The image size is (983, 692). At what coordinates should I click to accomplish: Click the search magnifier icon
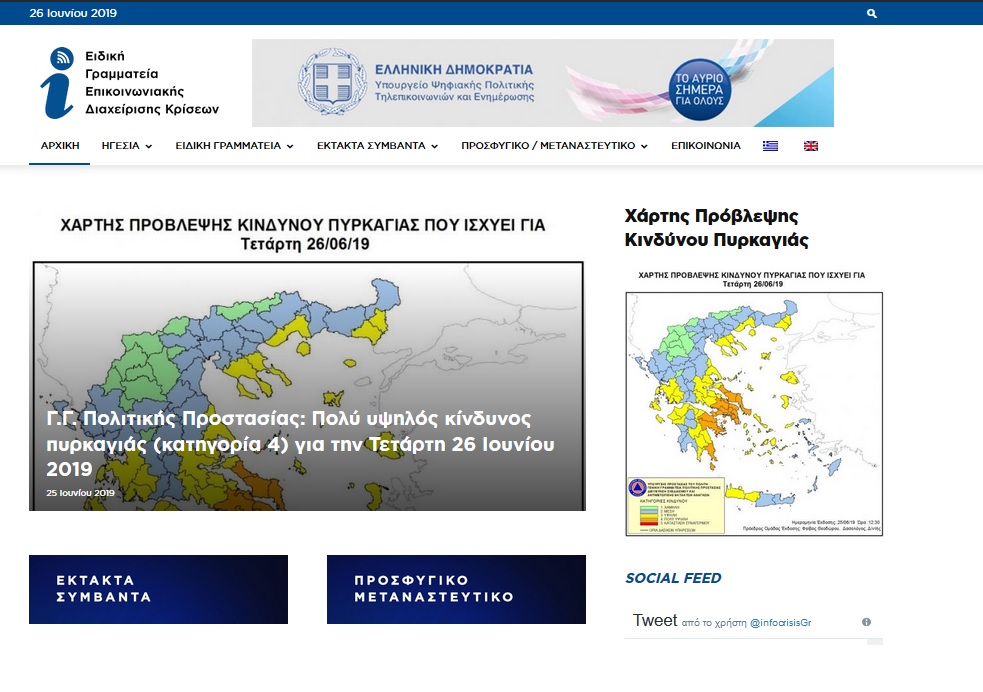click(871, 13)
